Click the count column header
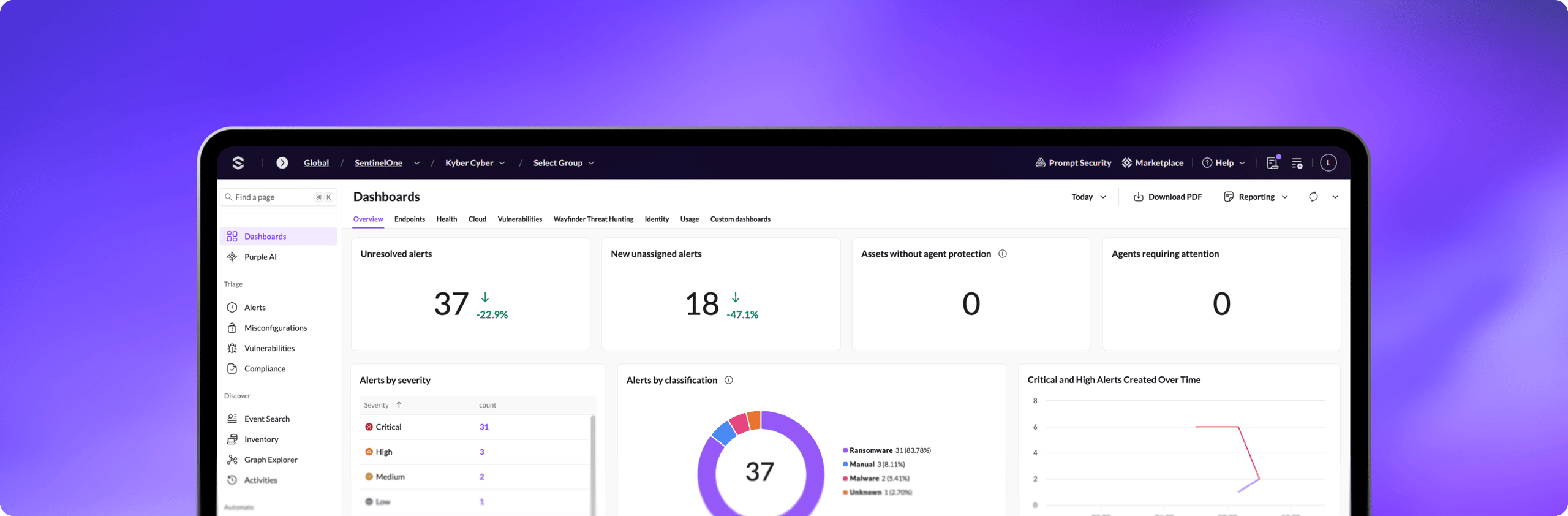The width and height of the screenshot is (1568, 516). tap(488, 405)
